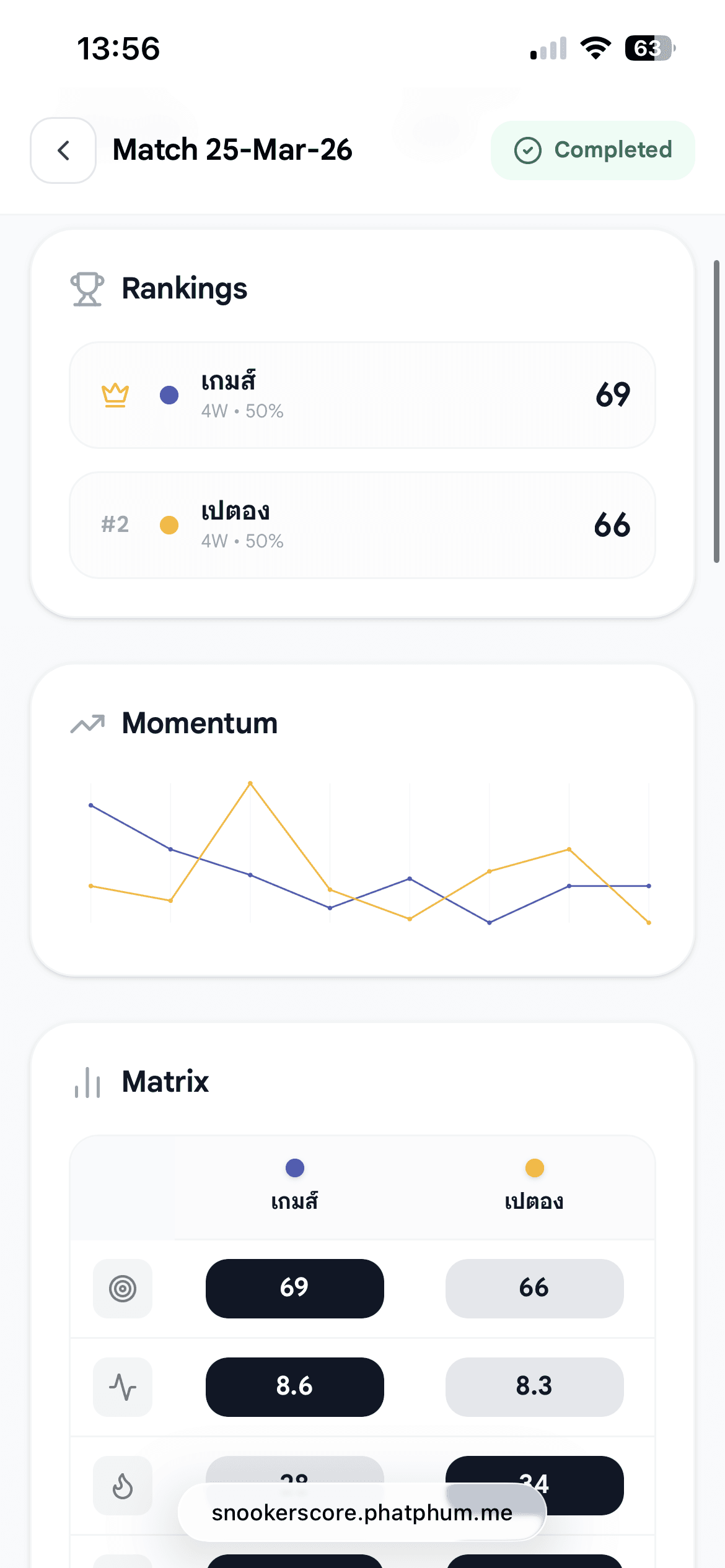Click the blue dot in the Matrix header
725x1568 pixels.
(295, 1168)
